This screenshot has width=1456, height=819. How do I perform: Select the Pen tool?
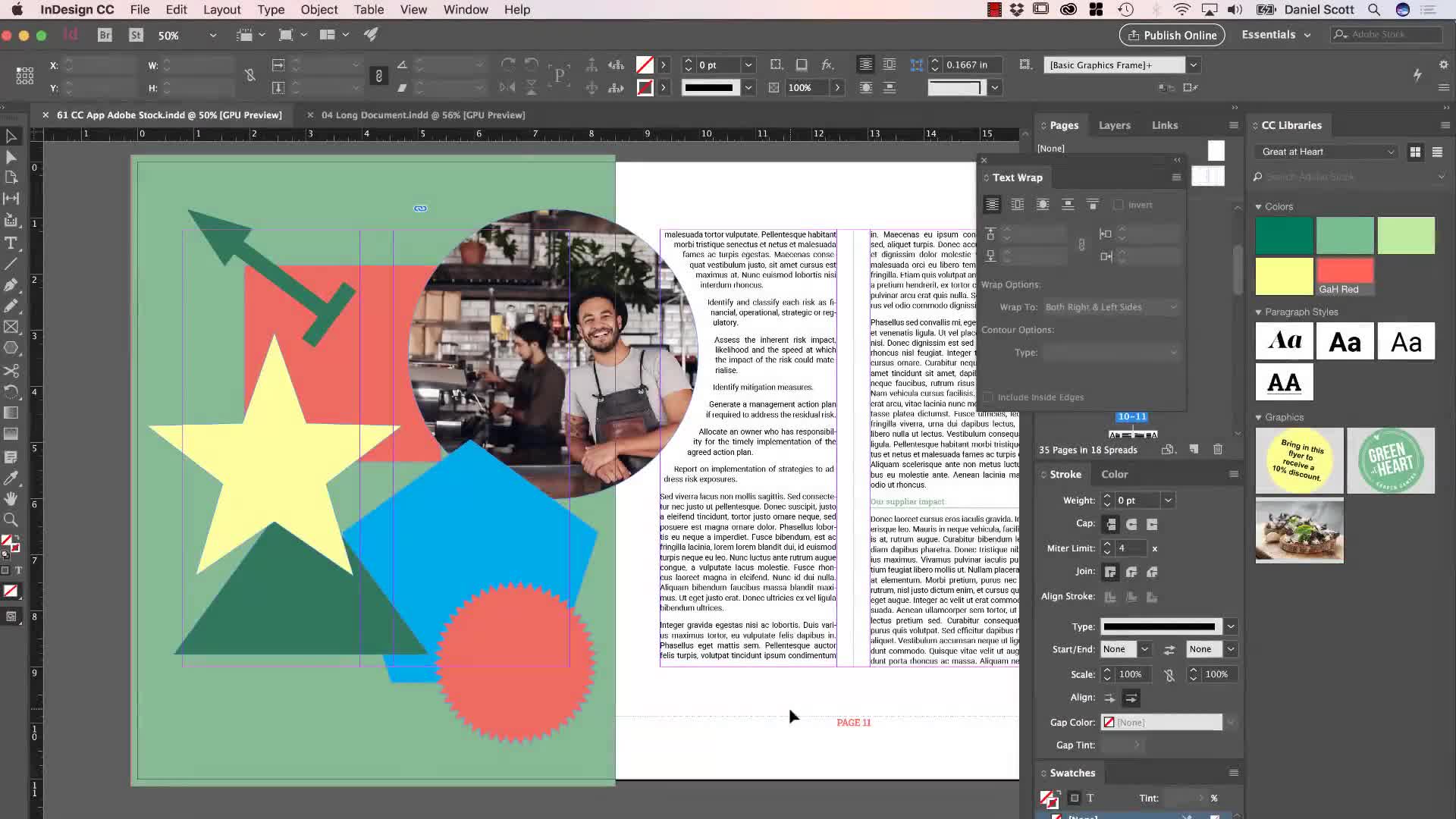[x=11, y=285]
